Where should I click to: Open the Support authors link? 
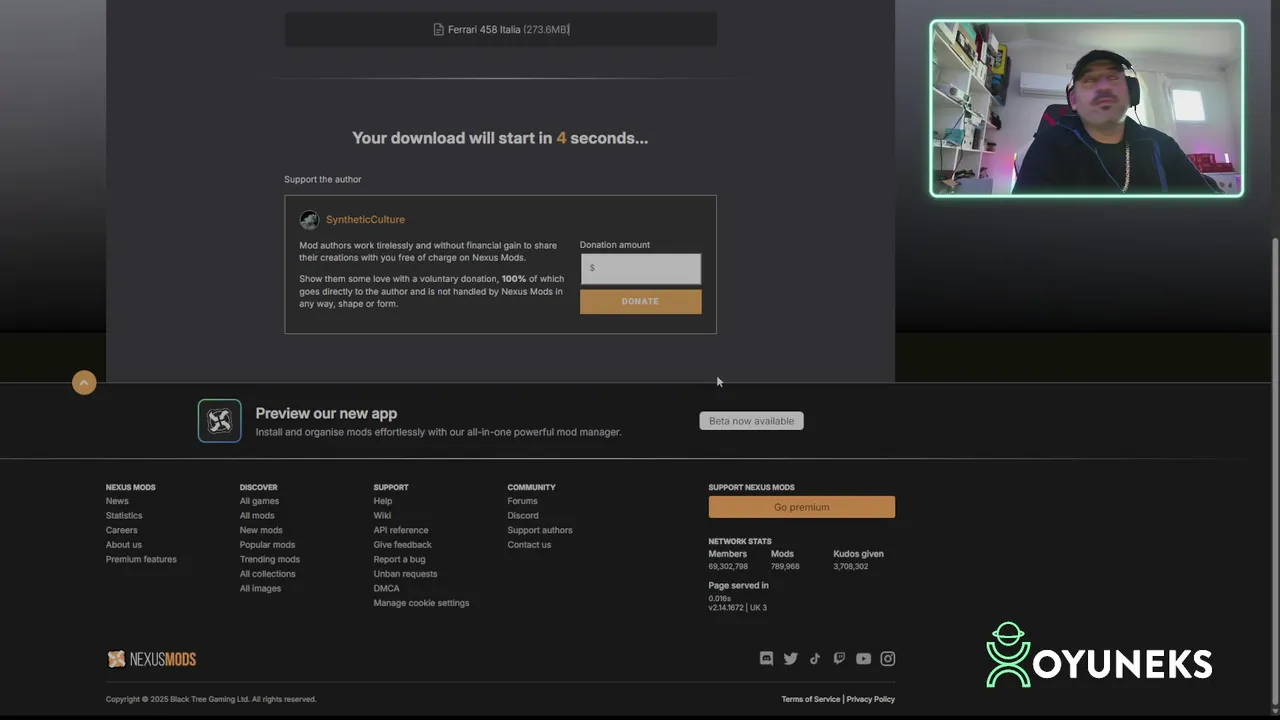[x=540, y=530]
